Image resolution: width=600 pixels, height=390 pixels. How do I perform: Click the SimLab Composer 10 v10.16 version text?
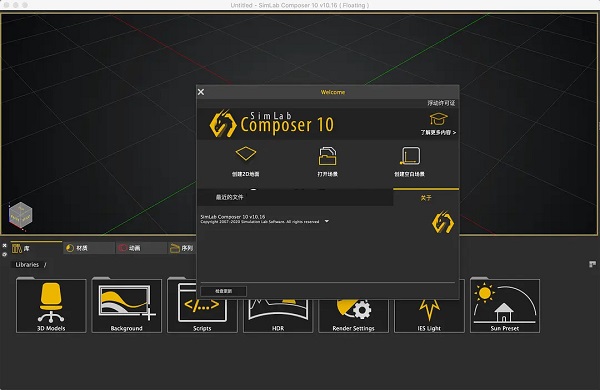233,217
